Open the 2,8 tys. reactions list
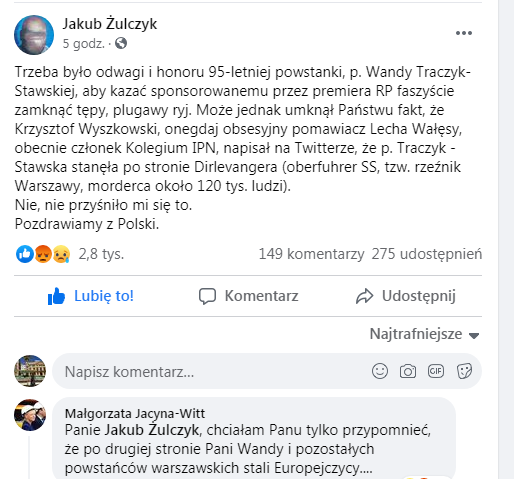The width and height of the screenshot is (514, 479). (101, 254)
